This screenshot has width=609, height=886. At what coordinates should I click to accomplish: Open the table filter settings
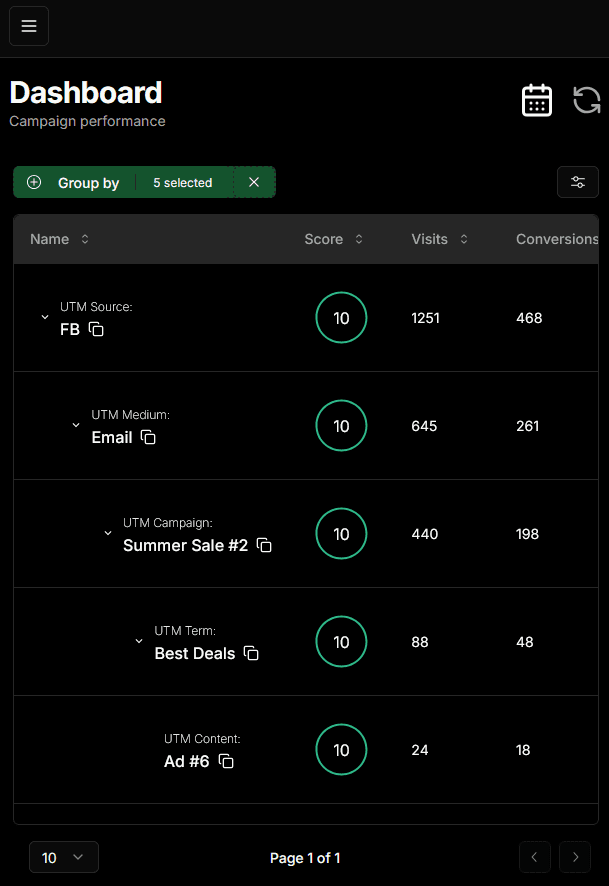click(x=577, y=182)
